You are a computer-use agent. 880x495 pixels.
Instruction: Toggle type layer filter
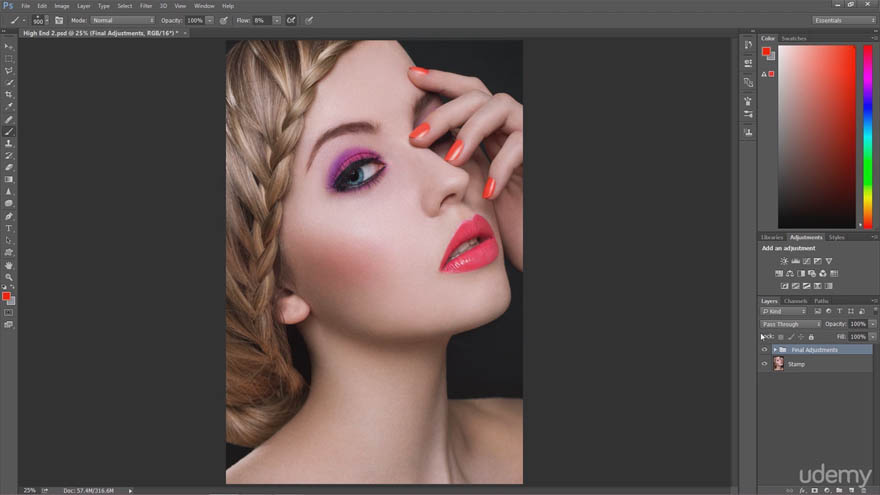pos(840,311)
